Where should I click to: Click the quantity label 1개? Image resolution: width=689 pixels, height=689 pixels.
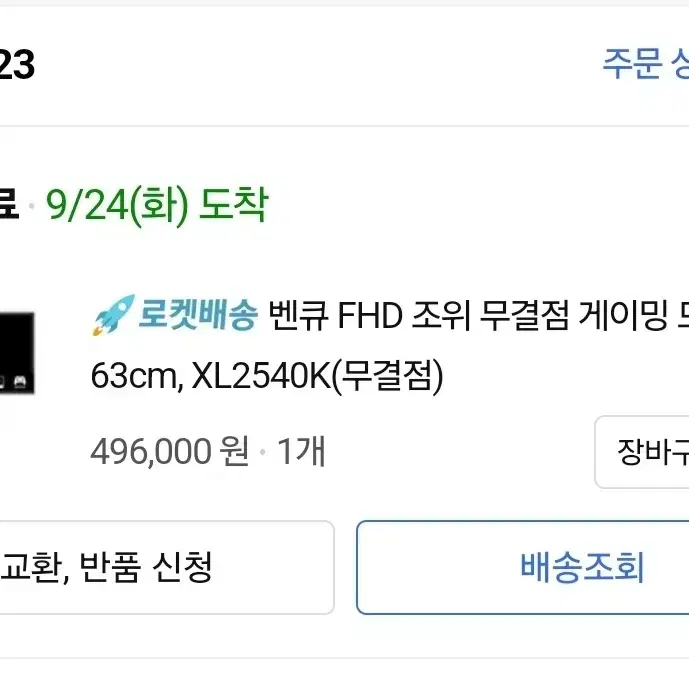[x=301, y=451]
